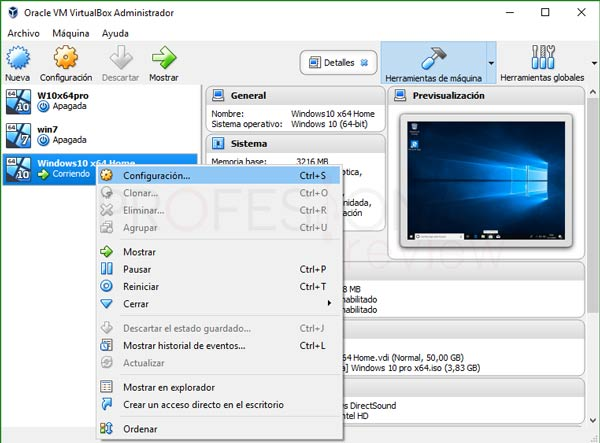The image size is (600, 443).
Task: Select the W10x64pro virtual machine
Action: 100,101
